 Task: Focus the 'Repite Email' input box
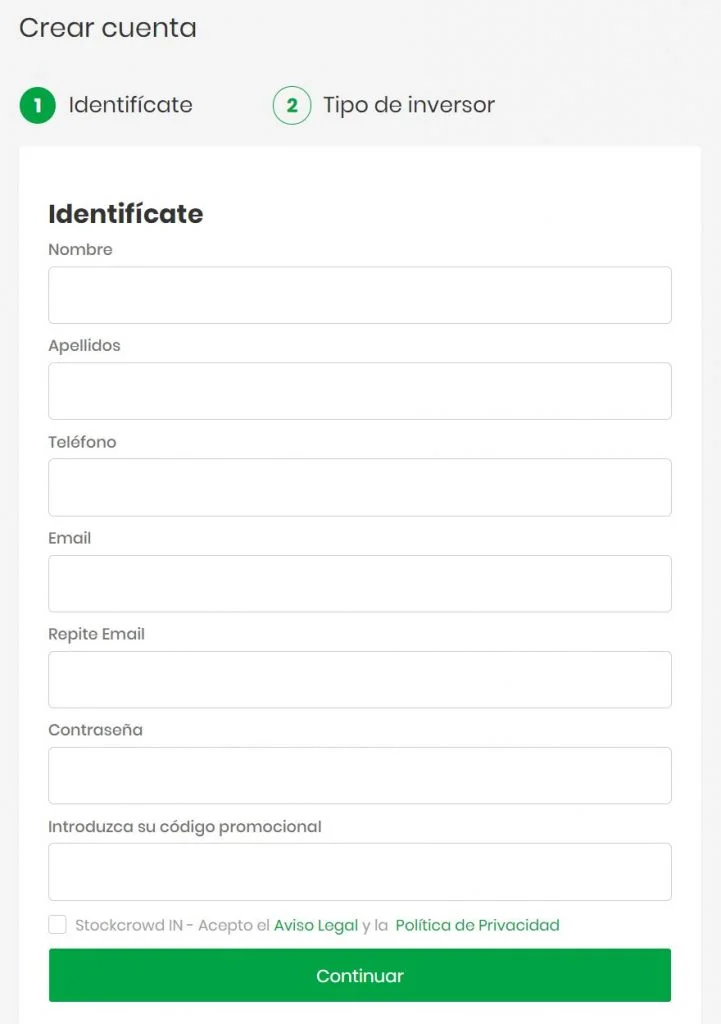coord(360,679)
